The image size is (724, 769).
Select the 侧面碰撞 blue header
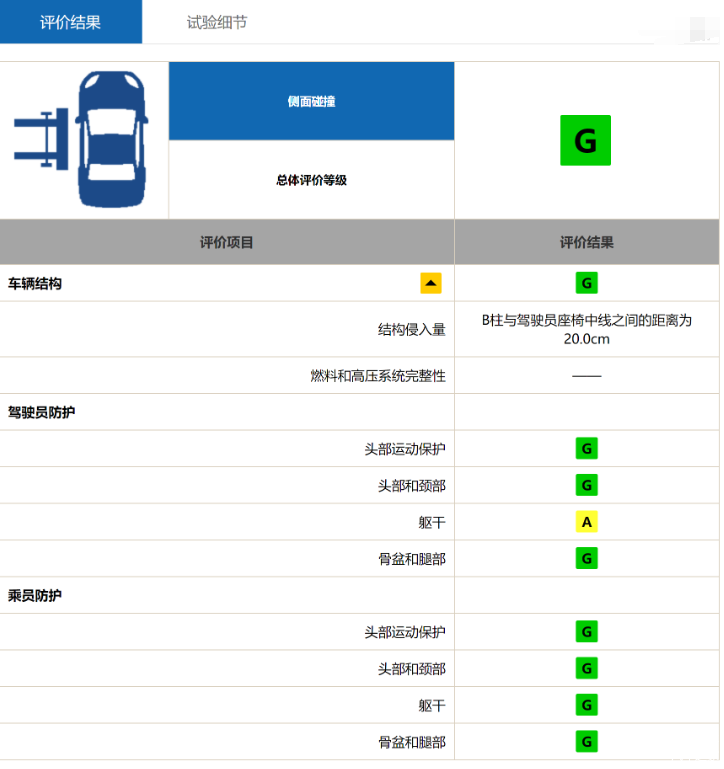[311, 101]
